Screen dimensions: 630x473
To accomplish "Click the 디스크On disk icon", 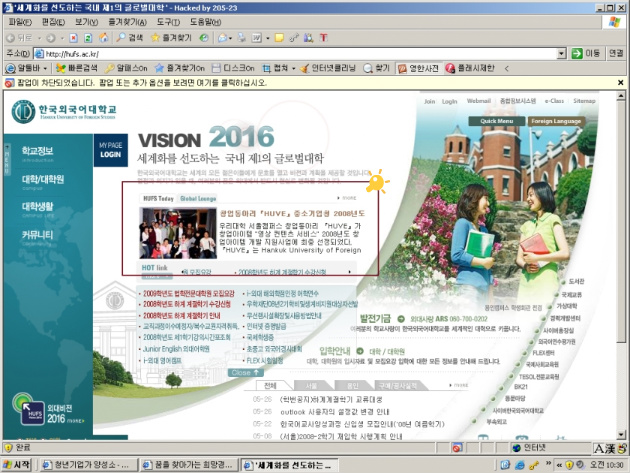I will 216,68.
